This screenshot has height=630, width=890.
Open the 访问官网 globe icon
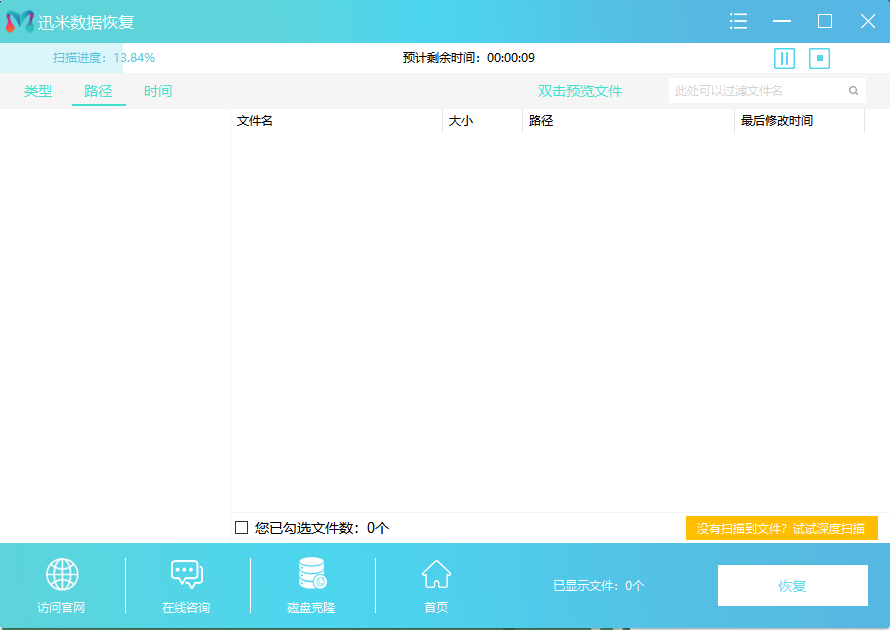62,573
